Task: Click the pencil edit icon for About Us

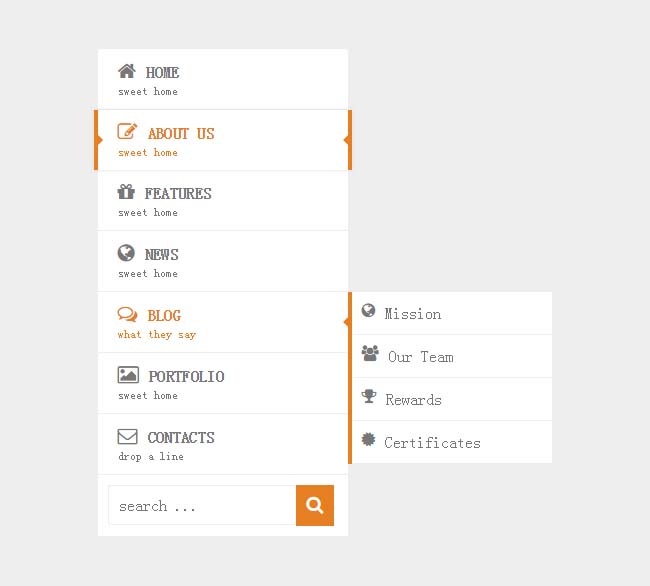Action: click(x=127, y=132)
